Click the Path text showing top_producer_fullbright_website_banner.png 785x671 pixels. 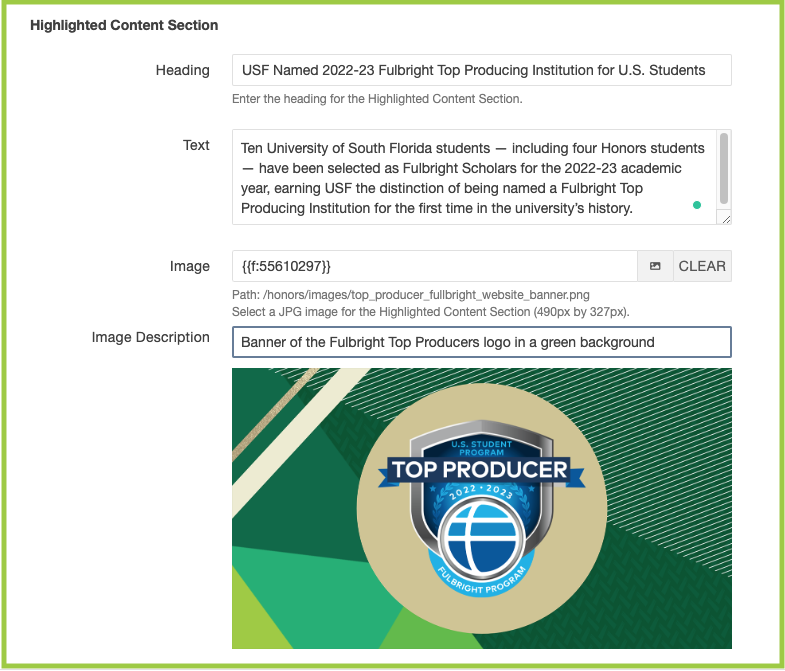(411, 295)
